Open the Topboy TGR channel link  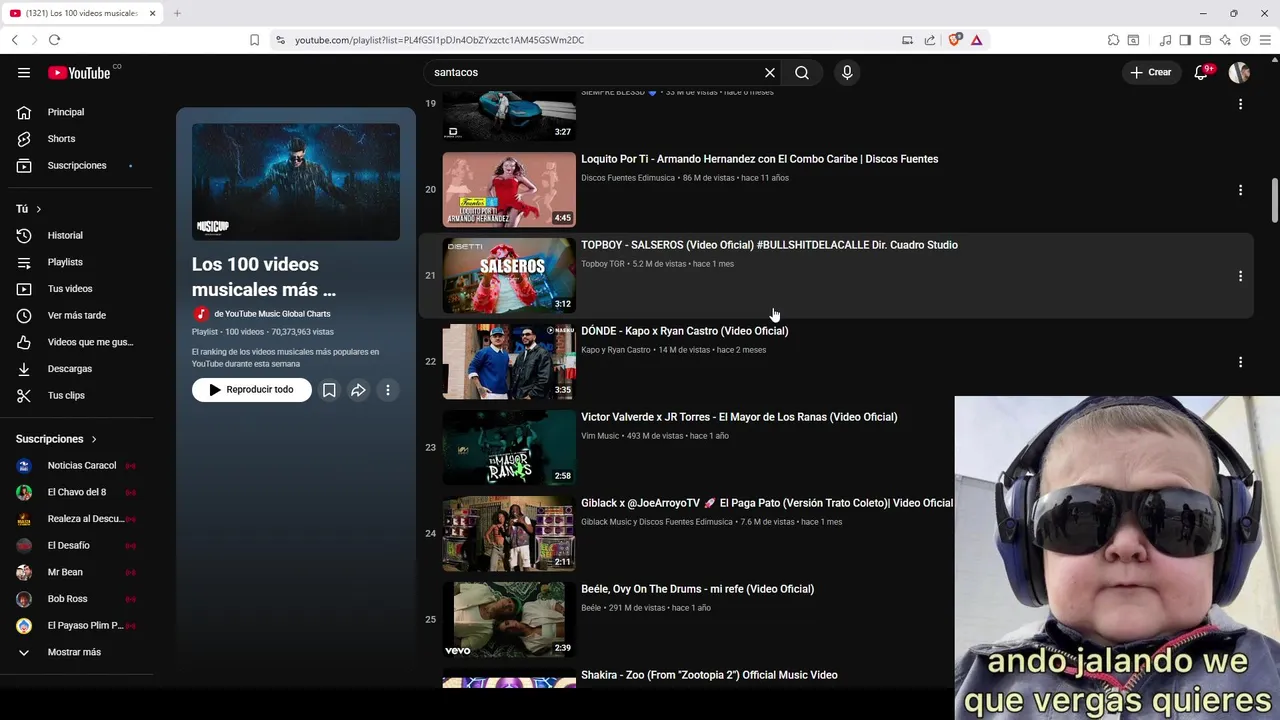tap(602, 264)
